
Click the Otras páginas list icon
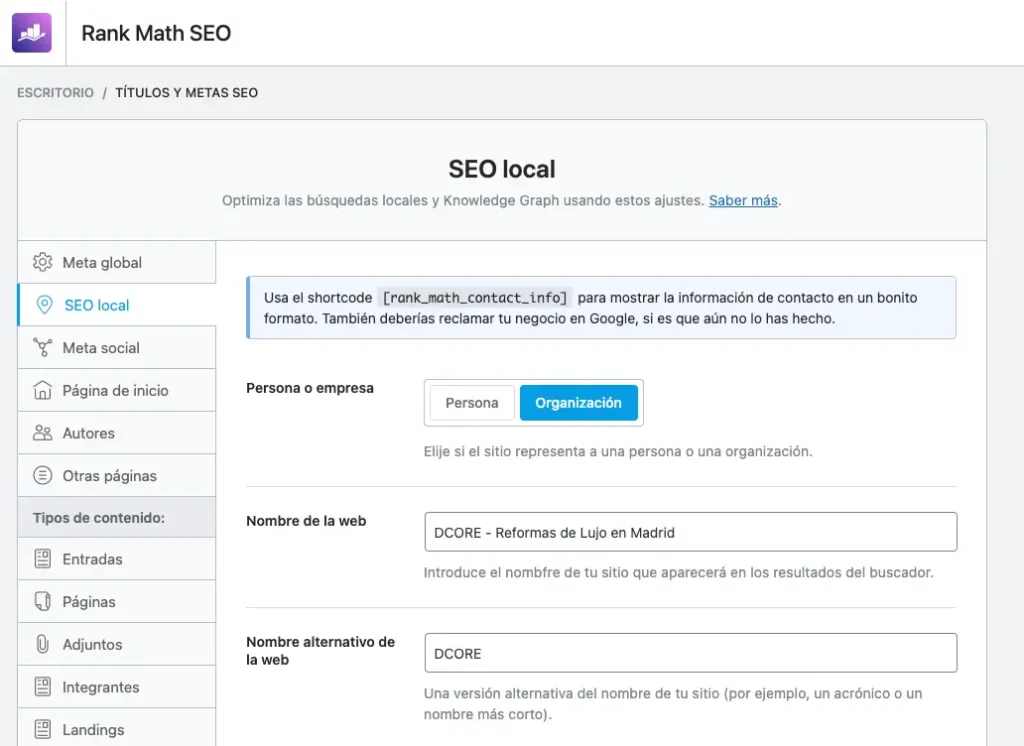[x=42, y=476]
